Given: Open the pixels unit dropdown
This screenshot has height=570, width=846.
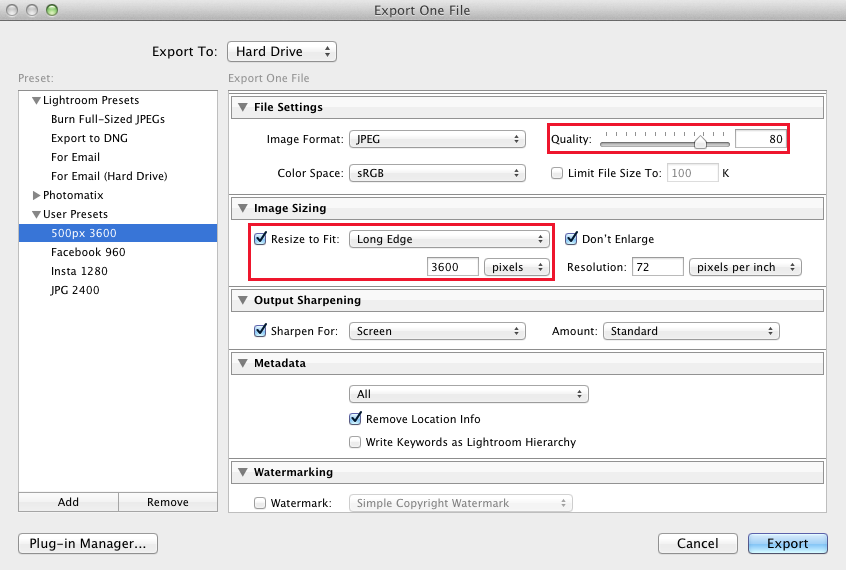Looking at the screenshot, I should pyautogui.click(x=517, y=267).
